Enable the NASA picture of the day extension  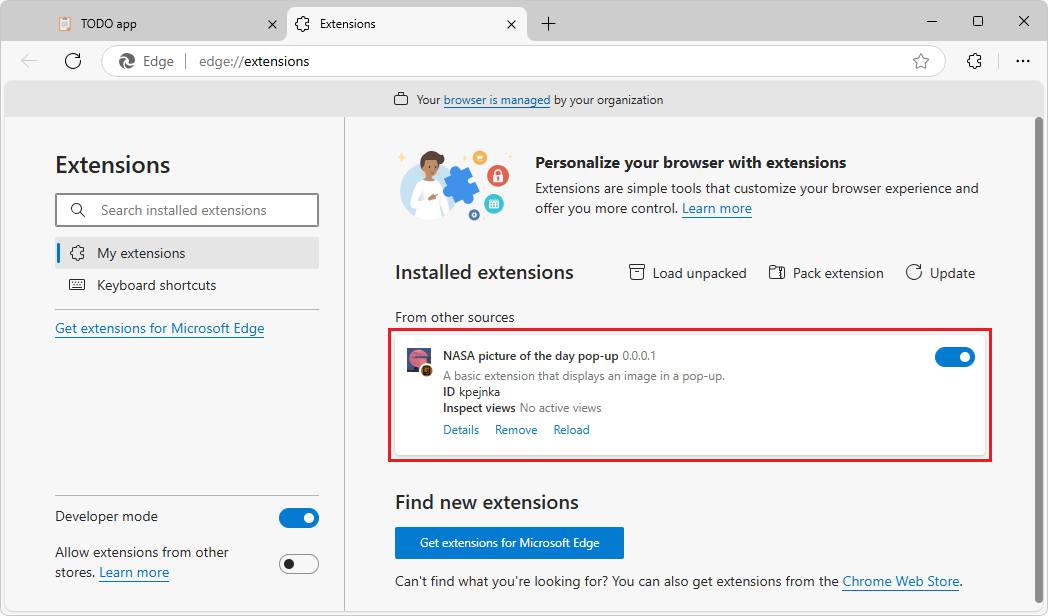(955, 356)
